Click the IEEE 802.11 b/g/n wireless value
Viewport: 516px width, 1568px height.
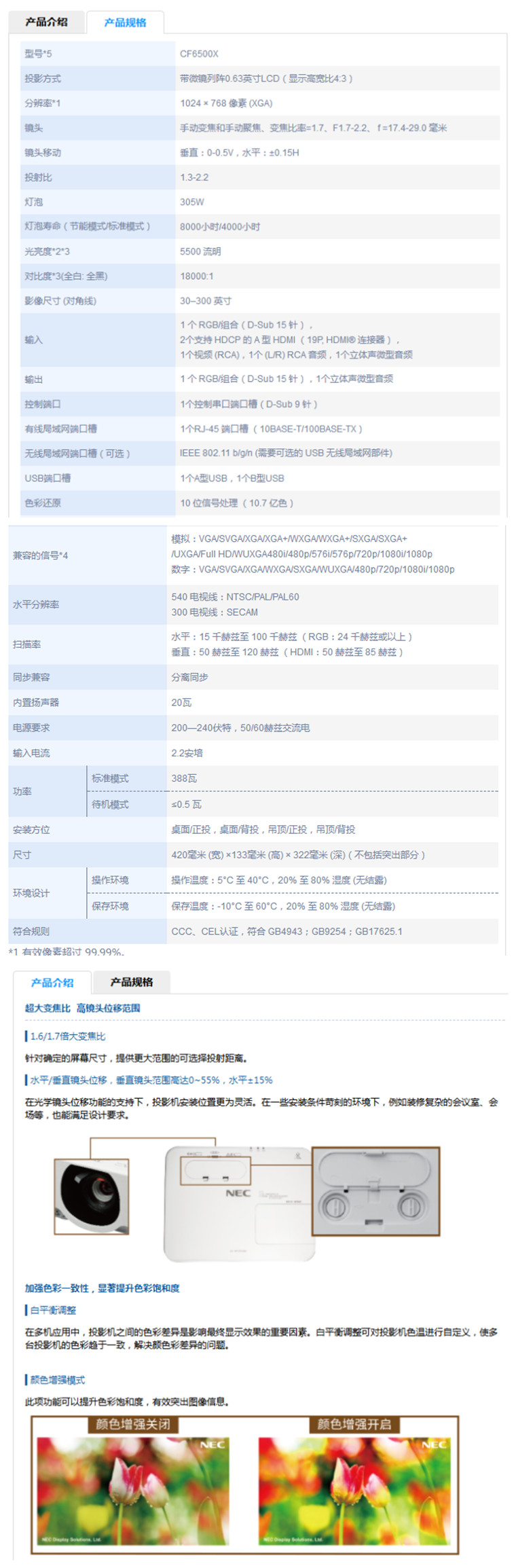click(286, 453)
